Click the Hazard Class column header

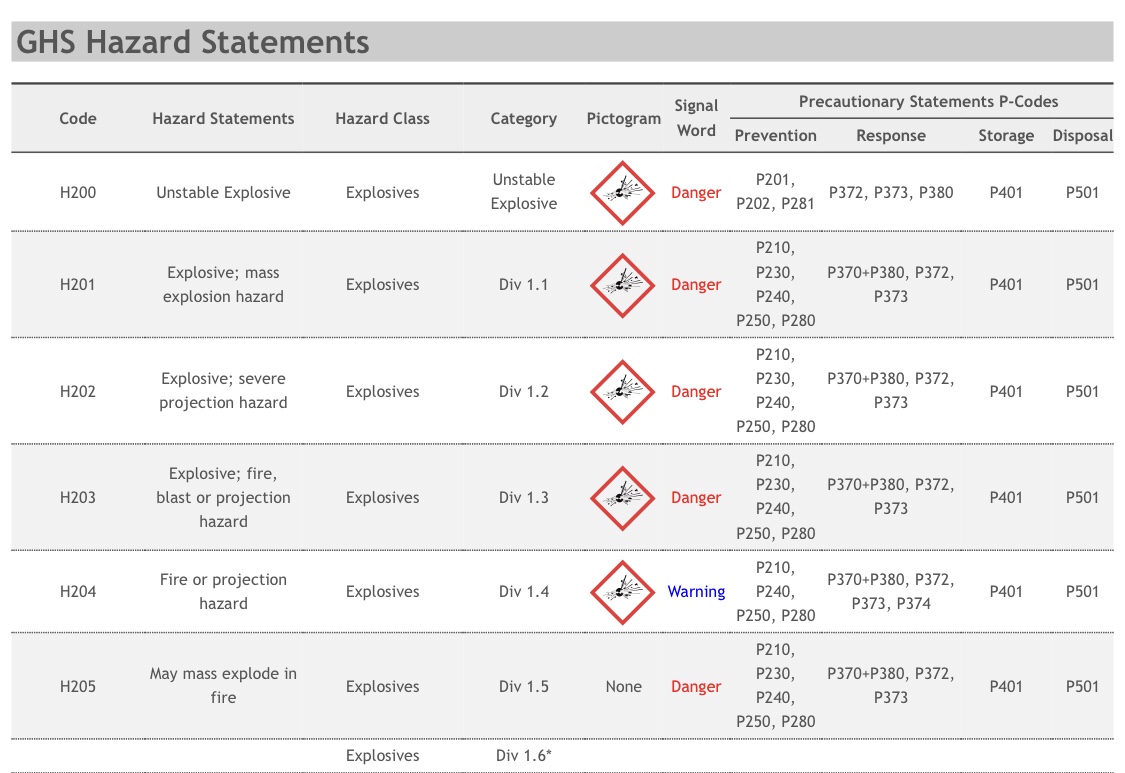point(382,118)
